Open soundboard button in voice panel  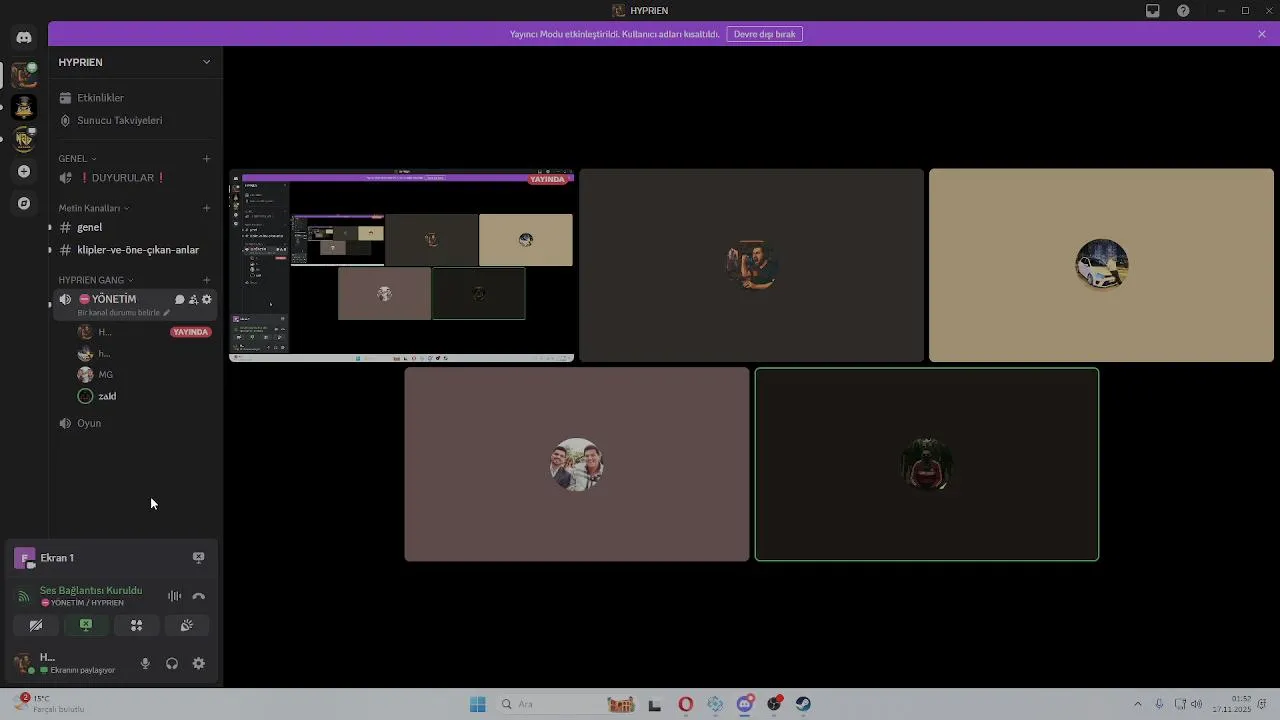[186, 625]
